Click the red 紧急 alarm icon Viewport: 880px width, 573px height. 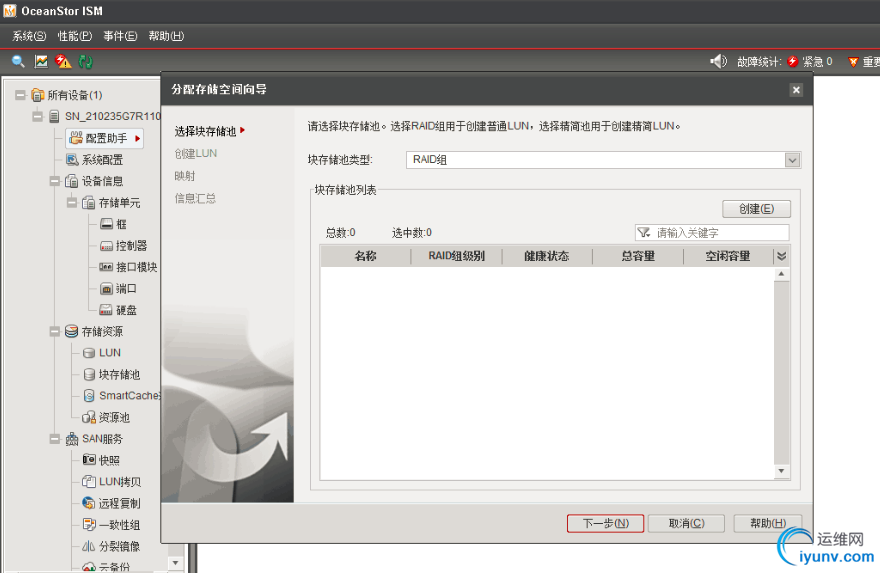pyautogui.click(x=792, y=62)
